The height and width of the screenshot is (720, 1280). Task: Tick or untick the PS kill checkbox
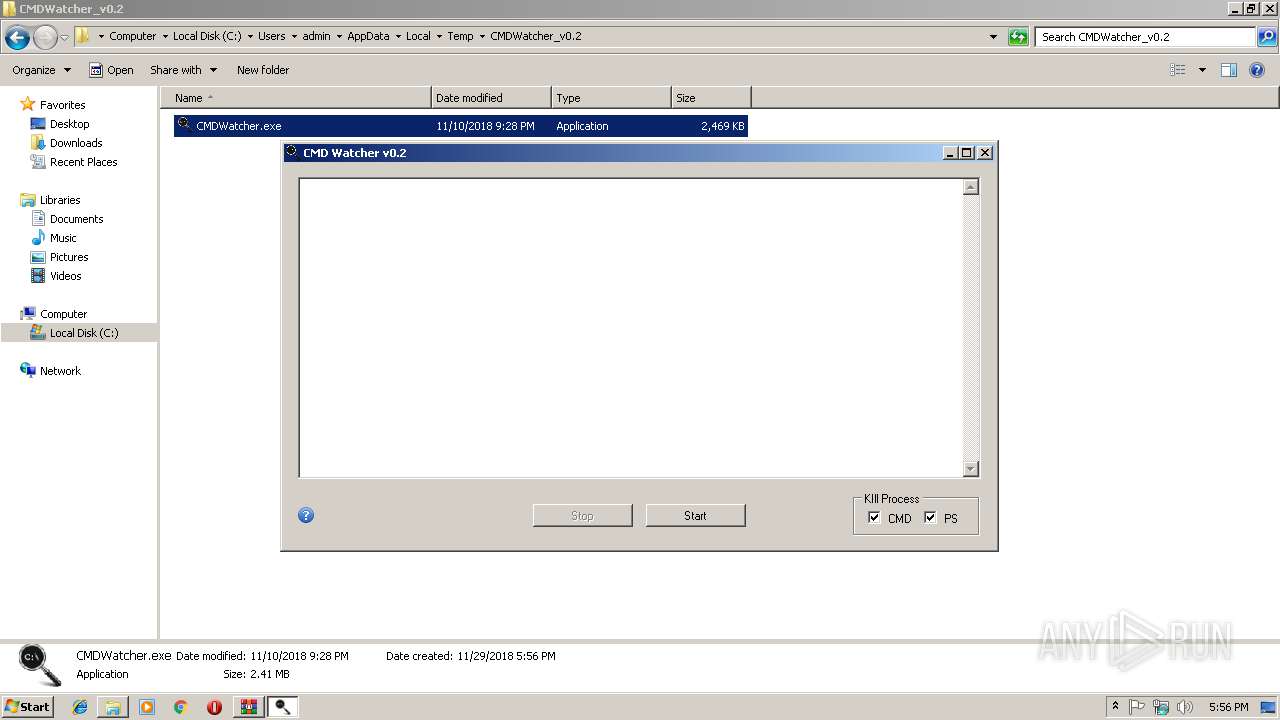pos(930,518)
